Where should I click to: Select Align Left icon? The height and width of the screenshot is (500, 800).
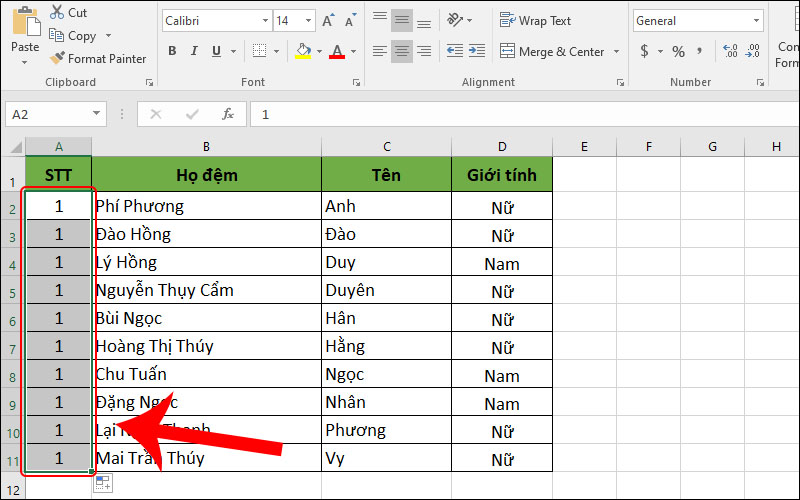point(380,51)
